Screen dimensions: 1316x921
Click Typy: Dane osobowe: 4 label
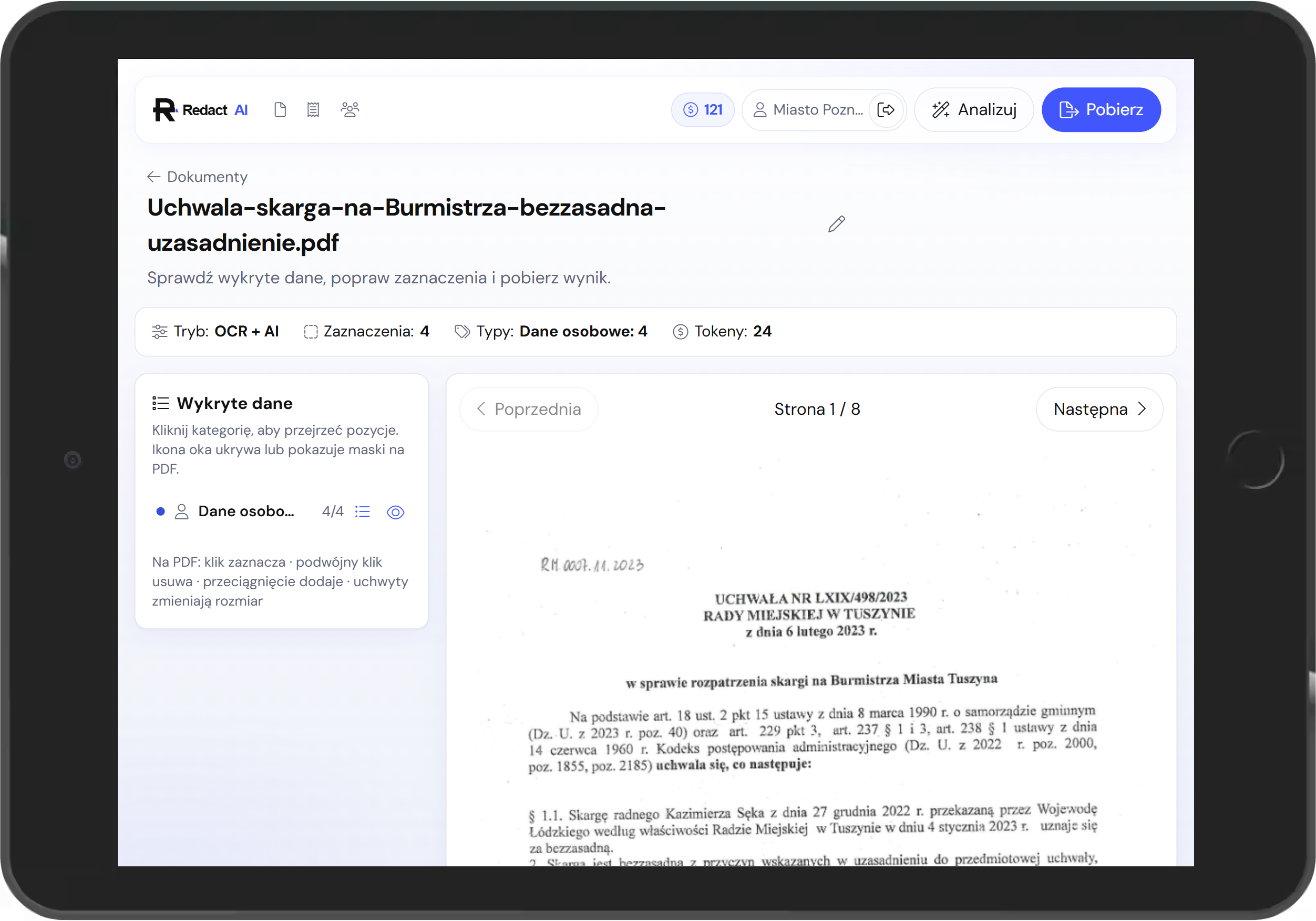click(x=551, y=332)
